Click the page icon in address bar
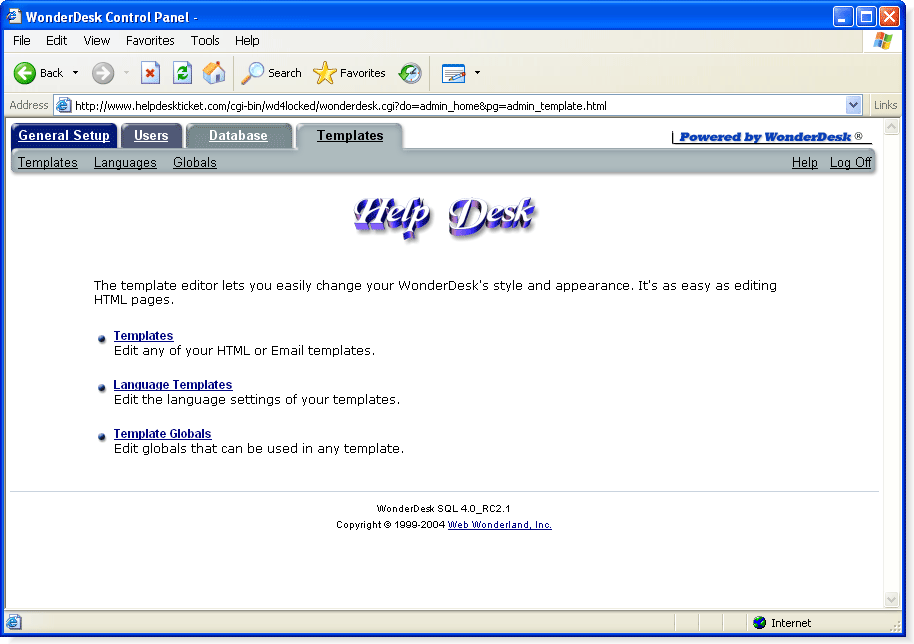This screenshot has height=644, width=914. [x=63, y=105]
